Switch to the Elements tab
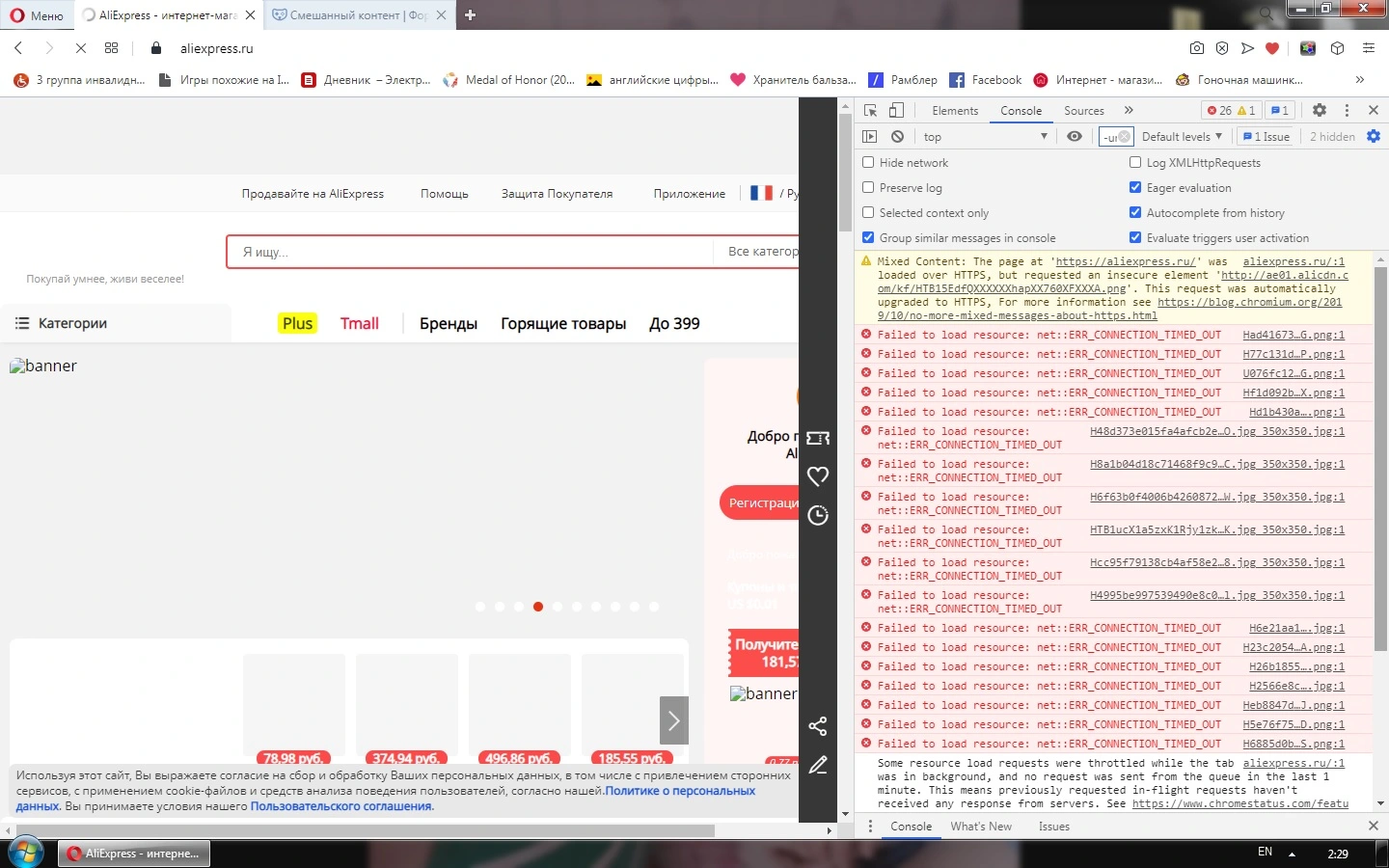Image resolution: width=1389 pixels, height=868 pixels. pyautogui.click(x=955, y=111)
